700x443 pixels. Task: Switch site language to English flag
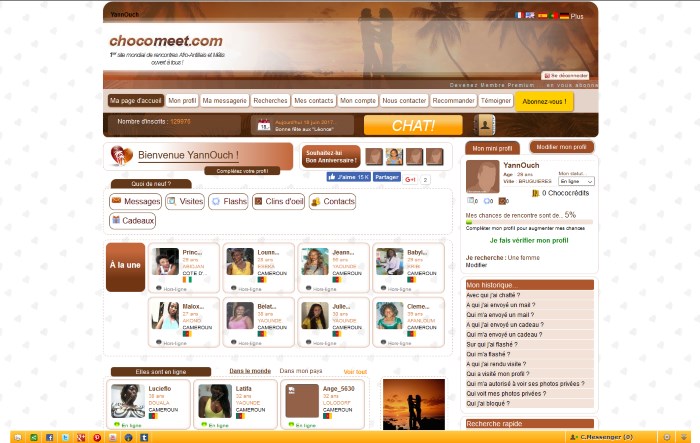(x=530, y=15)
